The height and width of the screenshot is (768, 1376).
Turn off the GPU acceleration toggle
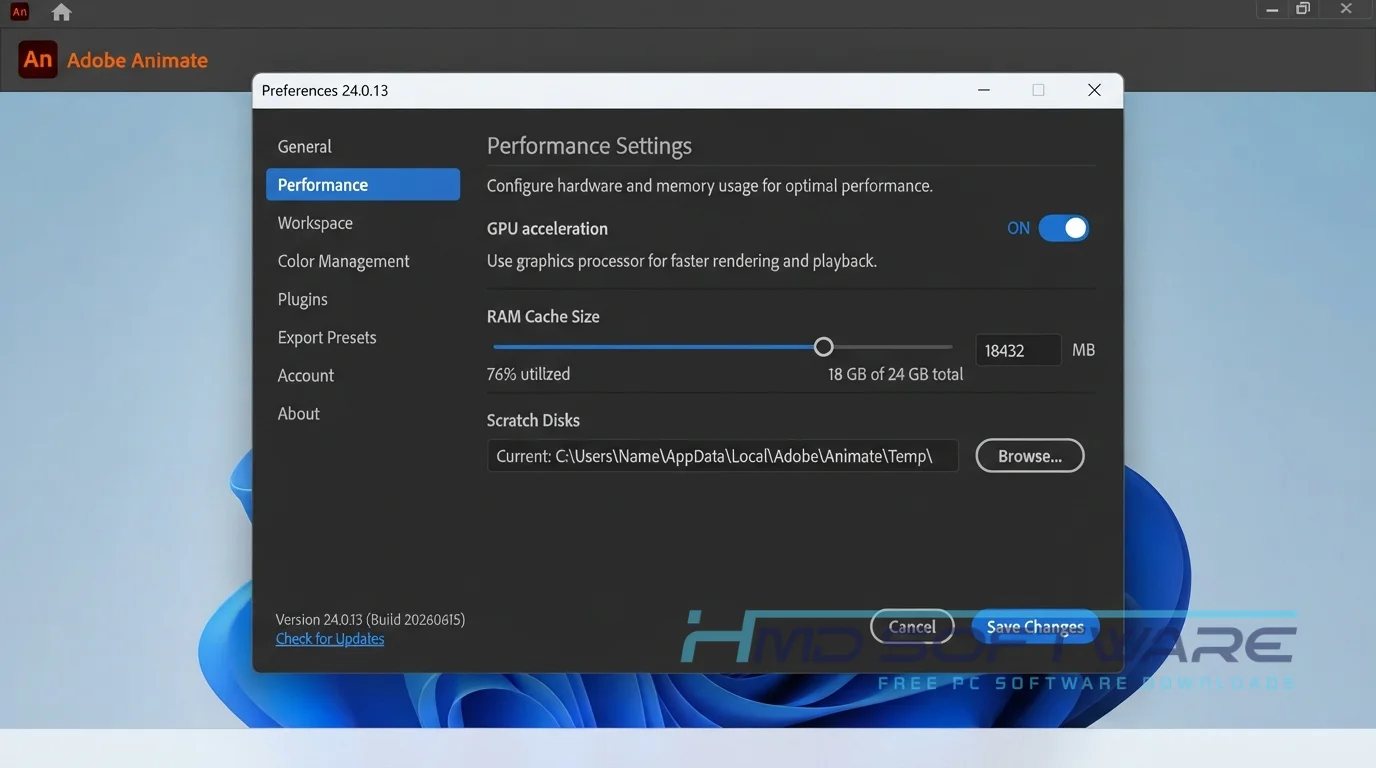click(1063, 228)
